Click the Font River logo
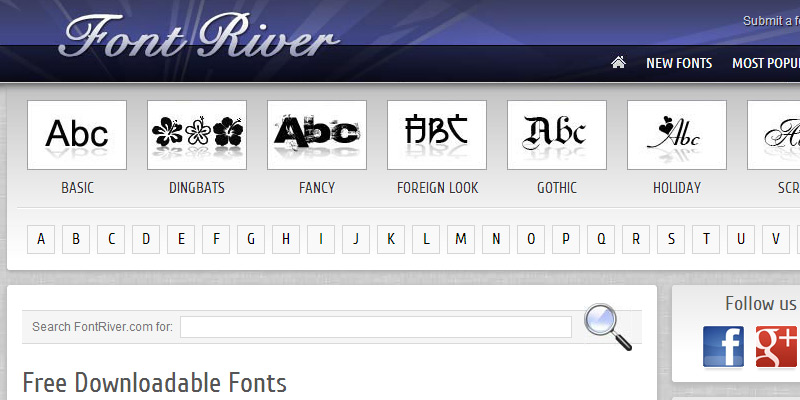Screen dimensions: 800x400 [198, 36]
